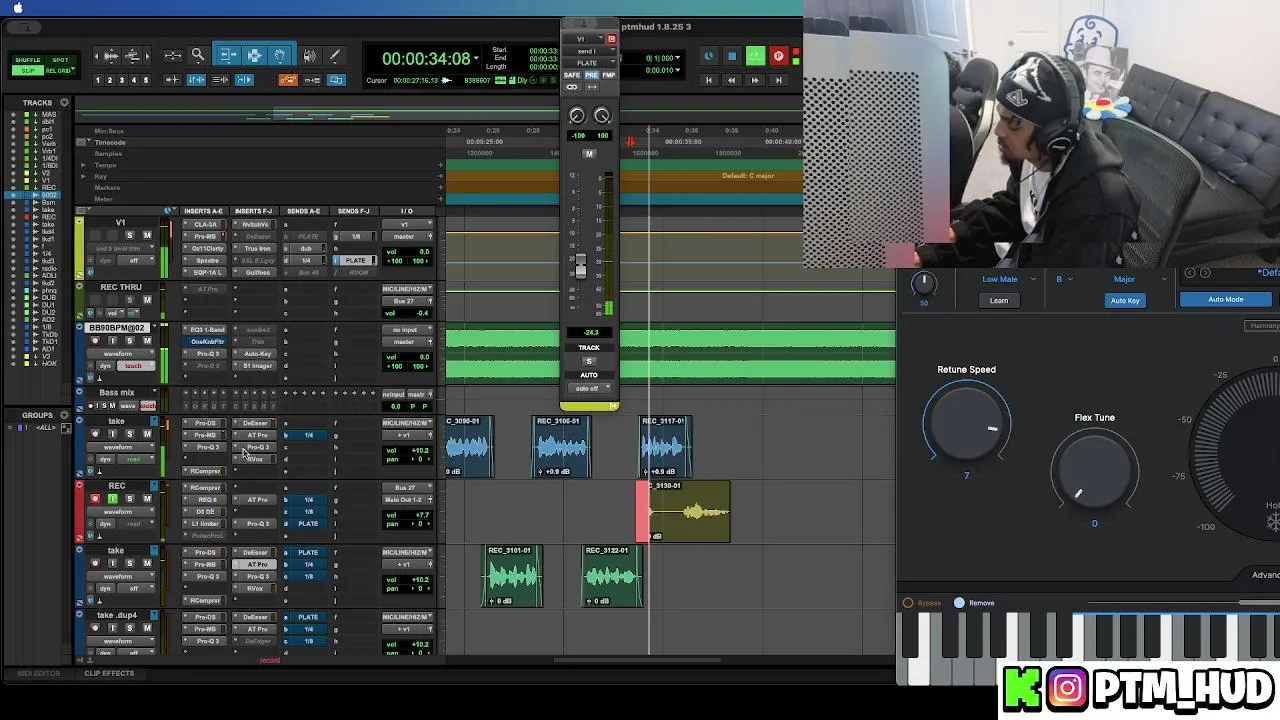Select Rel Grid edit mode
Viewport: 1280px width, 720px height.
pos(60,71)
